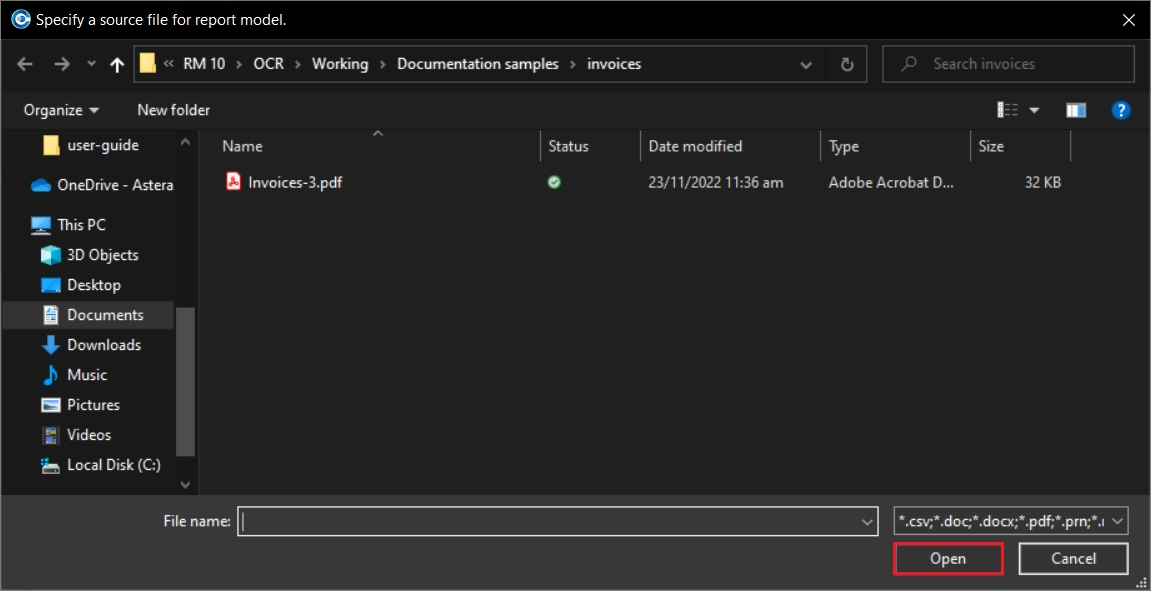Go up one folder level
This screenshot has width=1151, height=591.
117,65
